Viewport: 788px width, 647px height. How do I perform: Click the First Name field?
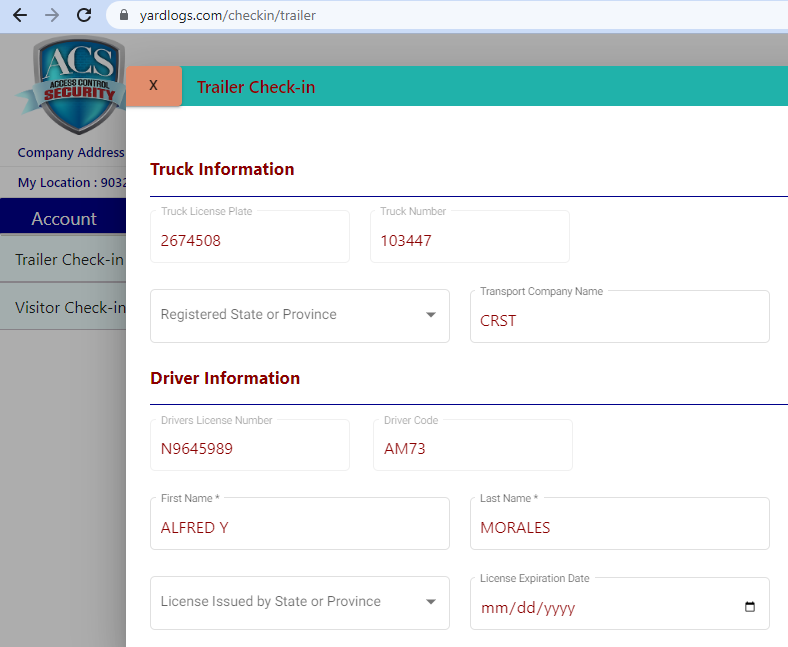[300, 523]
